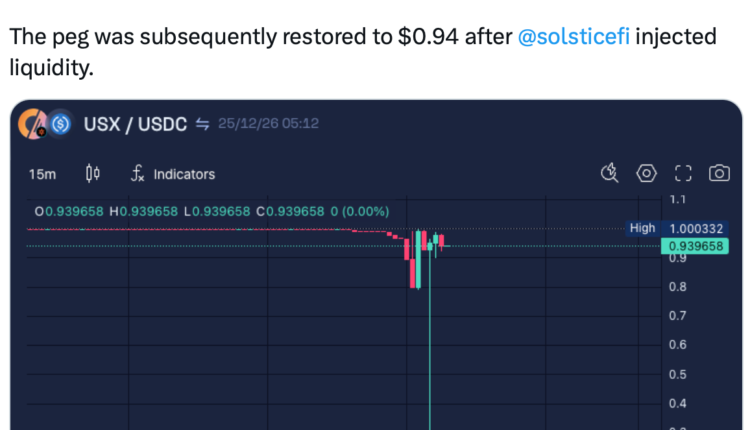The image size is (750, 430).
Task: Open the 15m timeframe selector
Action: coord(42,174)
